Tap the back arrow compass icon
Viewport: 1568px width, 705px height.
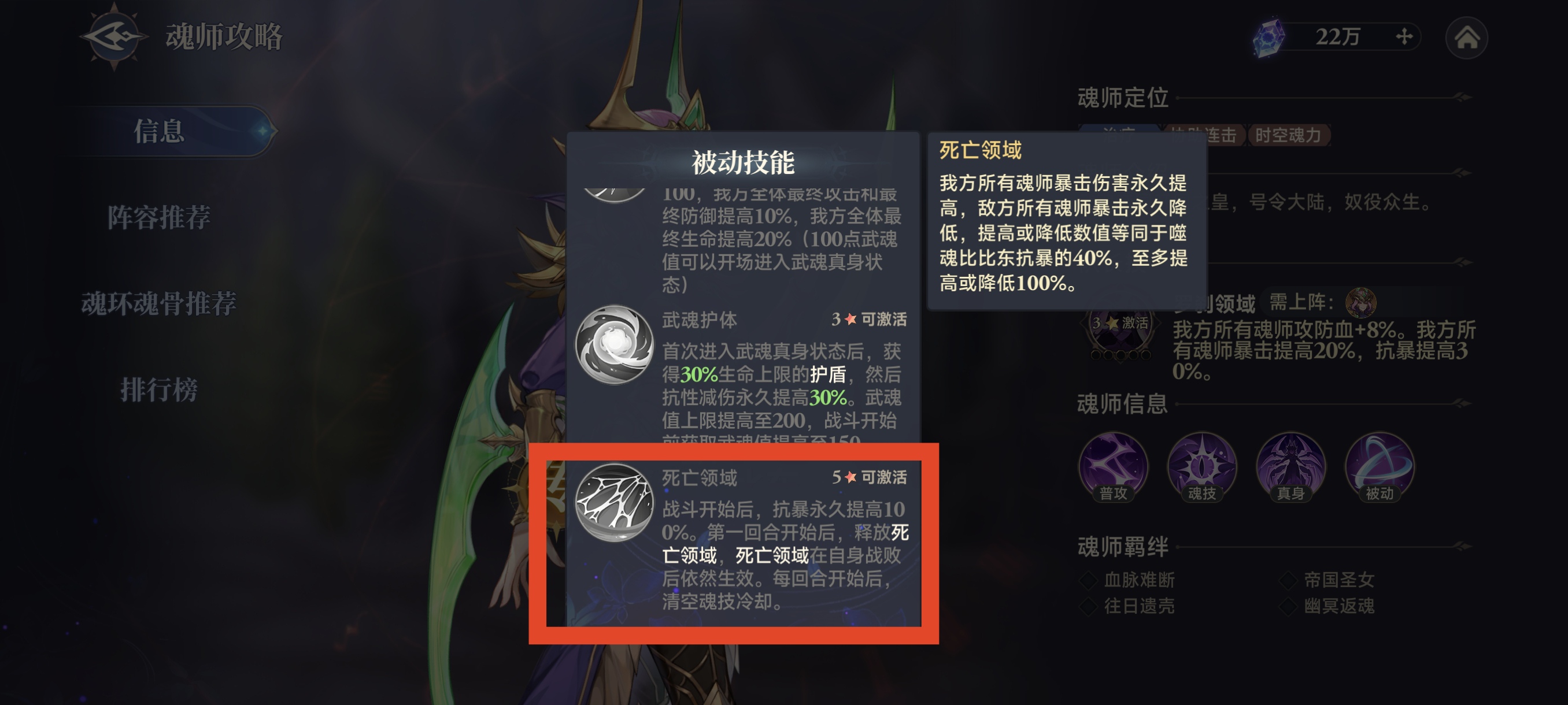tap(113, 36)
